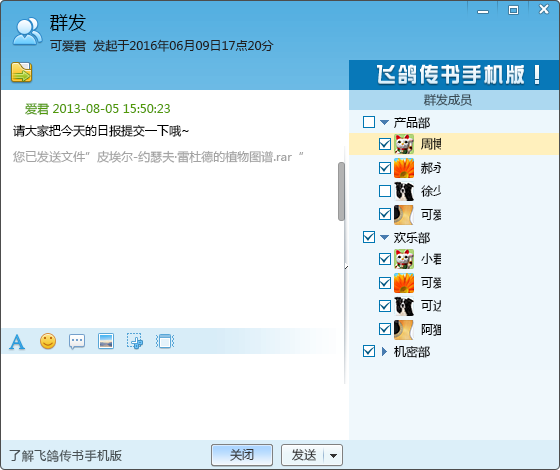Collapse the 产品部 tree group
Viewport: 560px width, 470px height.
tap(384, 122)
